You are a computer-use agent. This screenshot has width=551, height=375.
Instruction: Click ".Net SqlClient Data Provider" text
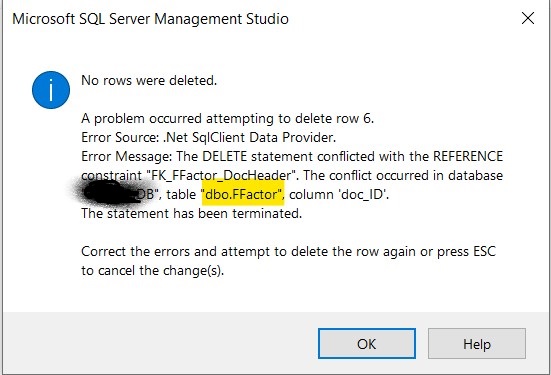[x=249, y=137]
